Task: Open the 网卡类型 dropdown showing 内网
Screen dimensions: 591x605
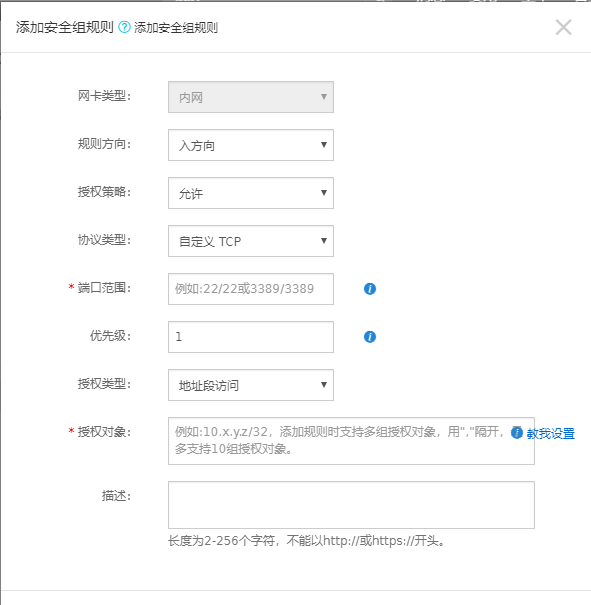Action: click(251, 97)
